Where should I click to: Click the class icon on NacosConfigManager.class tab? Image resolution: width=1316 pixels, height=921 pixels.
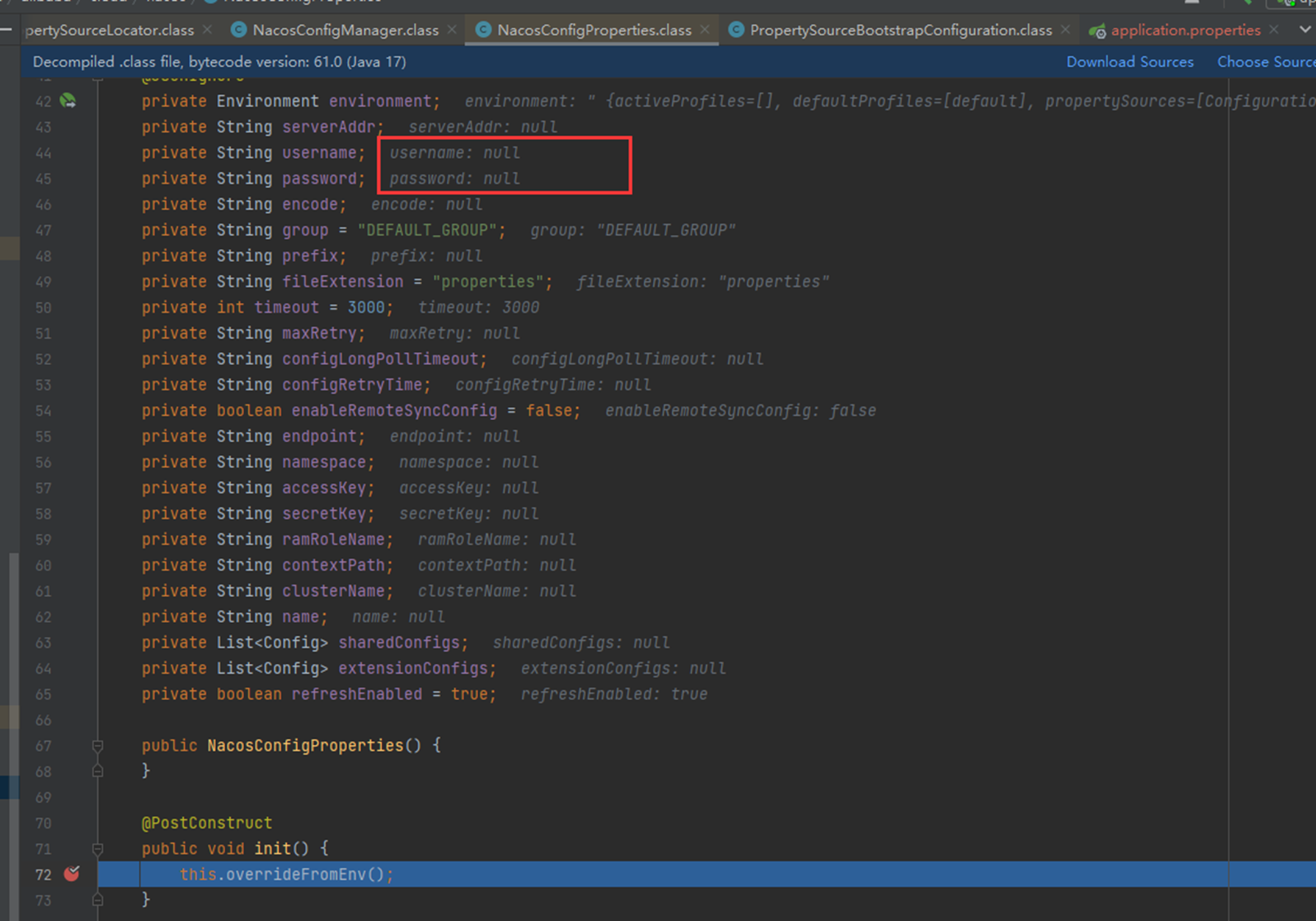[x=238, y=29]
